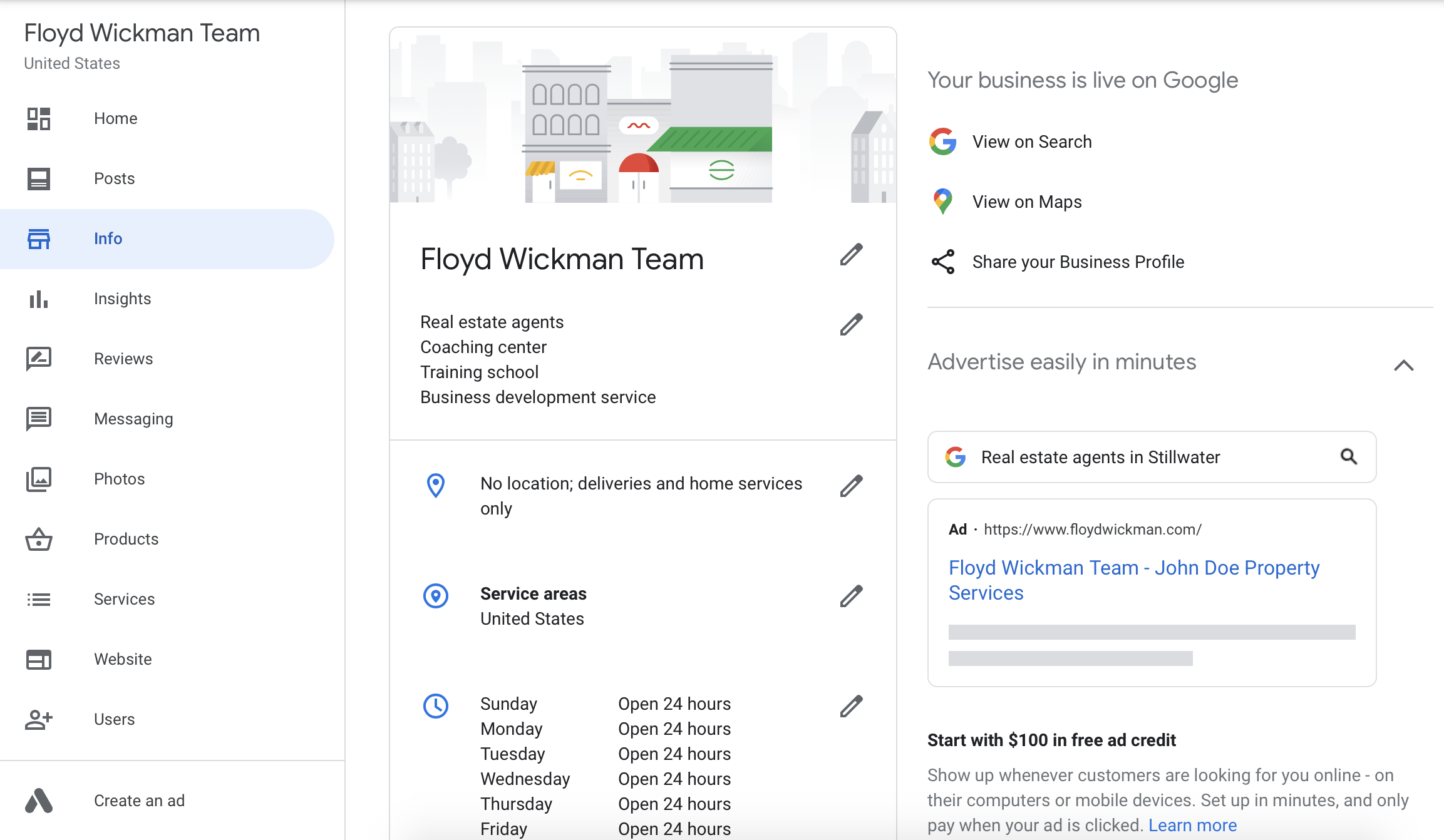Click the Learn more link
The height and width of the screenshot is (840, 1444).
pos(1192,825)
